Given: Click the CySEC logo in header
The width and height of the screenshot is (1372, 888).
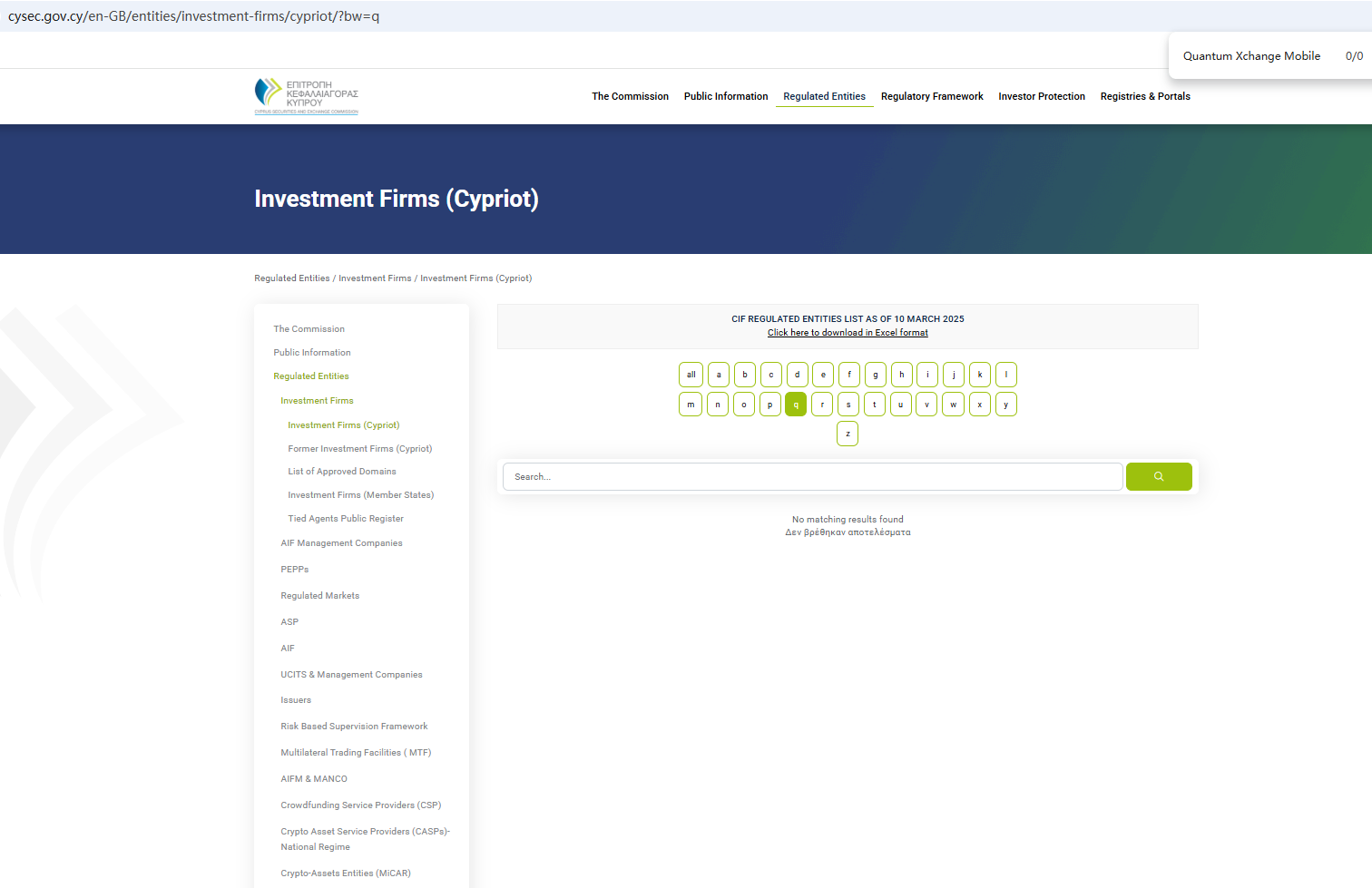Looking at the screenshot, I should pyautogui.click(x=307, y=96).
